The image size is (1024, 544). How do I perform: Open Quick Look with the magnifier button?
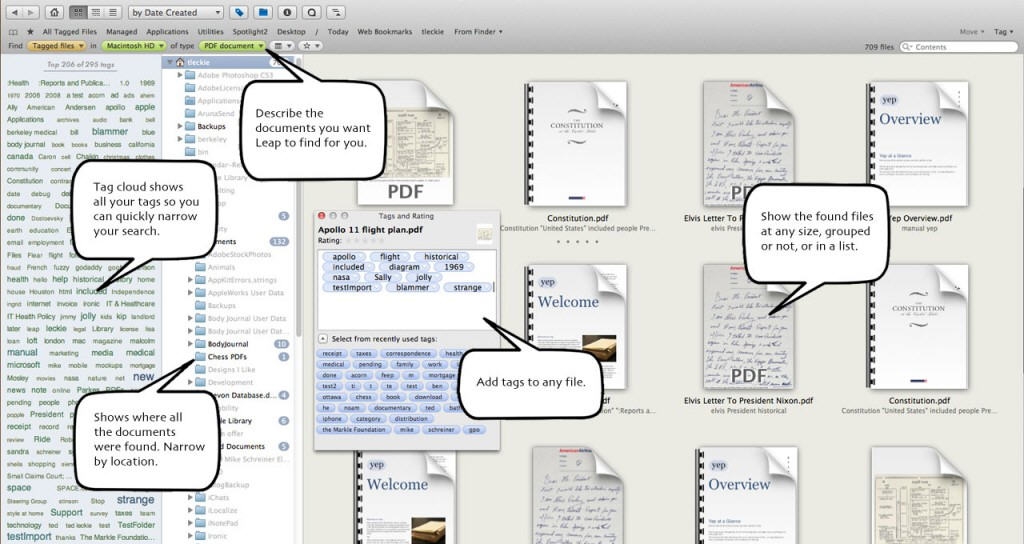coord(312,12)
